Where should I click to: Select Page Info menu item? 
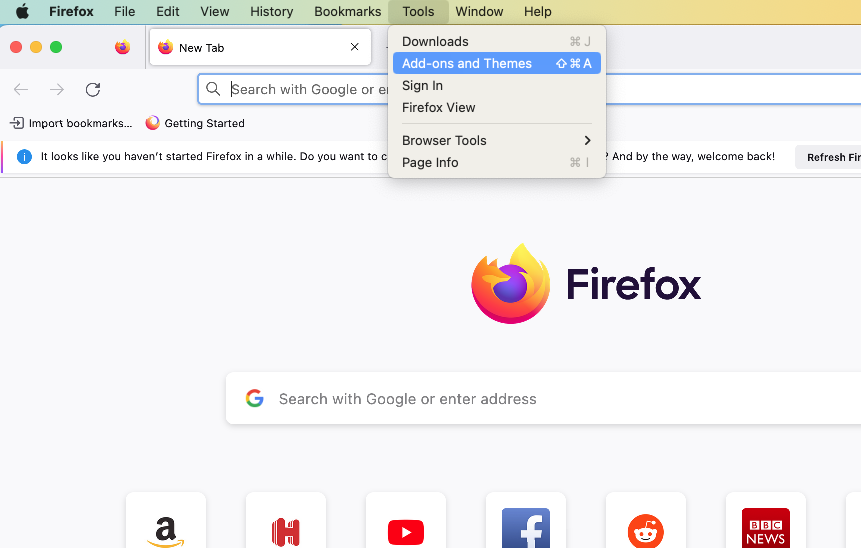click(497, 163)
